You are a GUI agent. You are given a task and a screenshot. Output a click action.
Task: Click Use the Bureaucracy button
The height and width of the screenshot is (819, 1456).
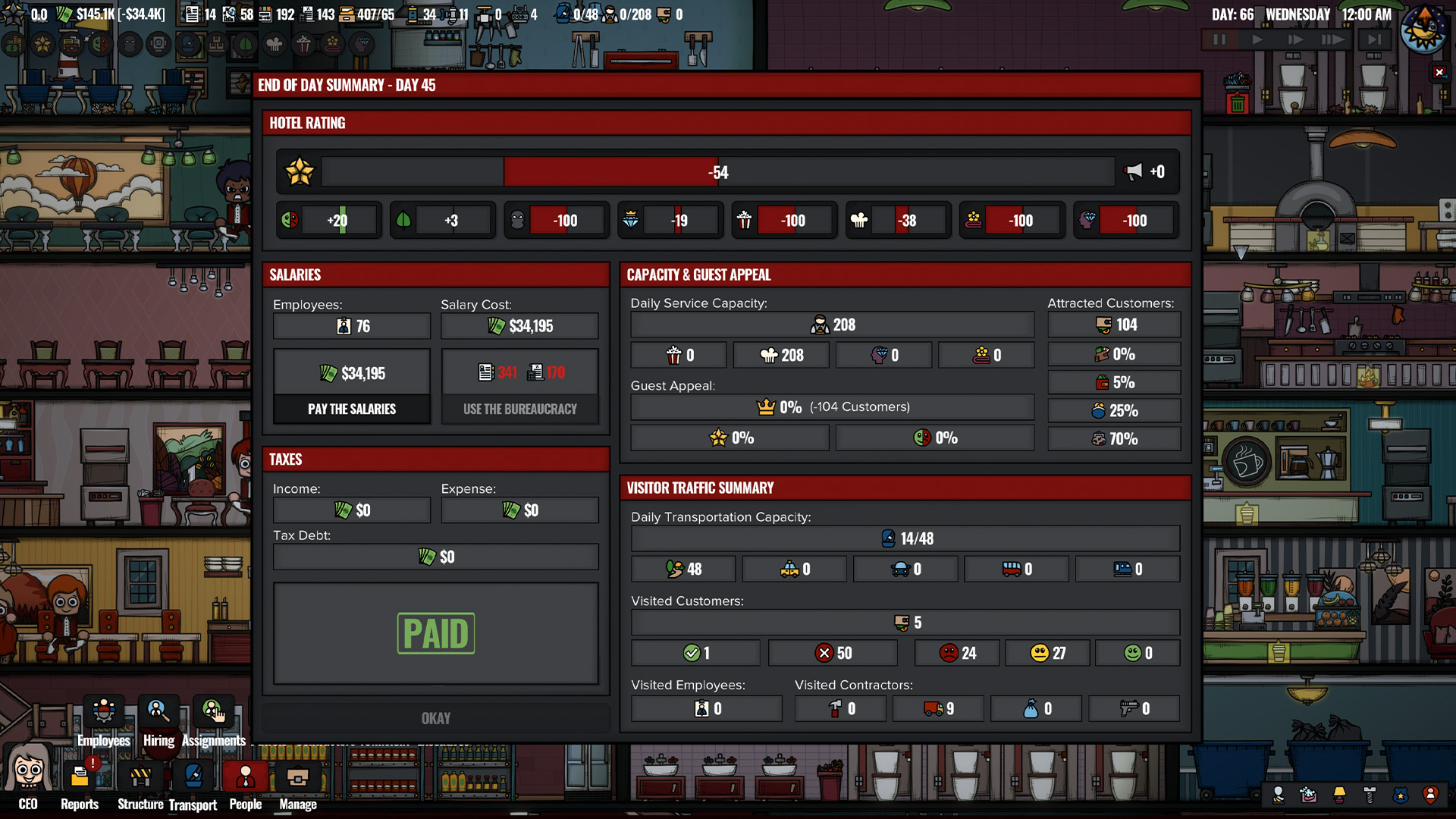point(519,409)
